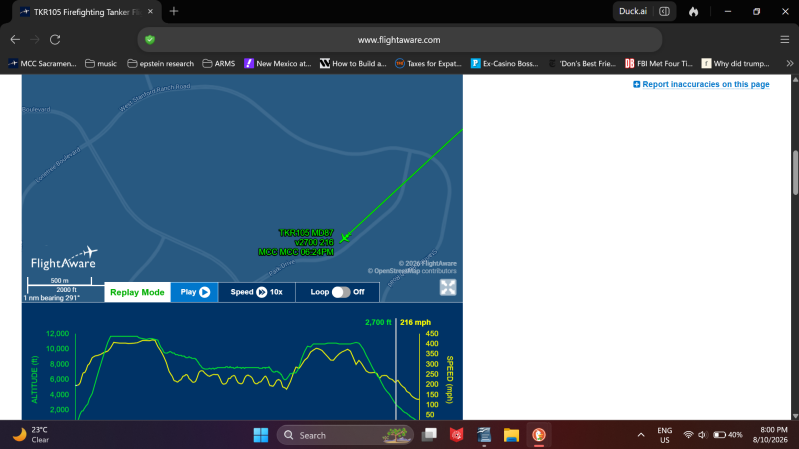Open the red Brave-like app in taskbar
This screenshot has width=799, height=449.
[457, 435]
